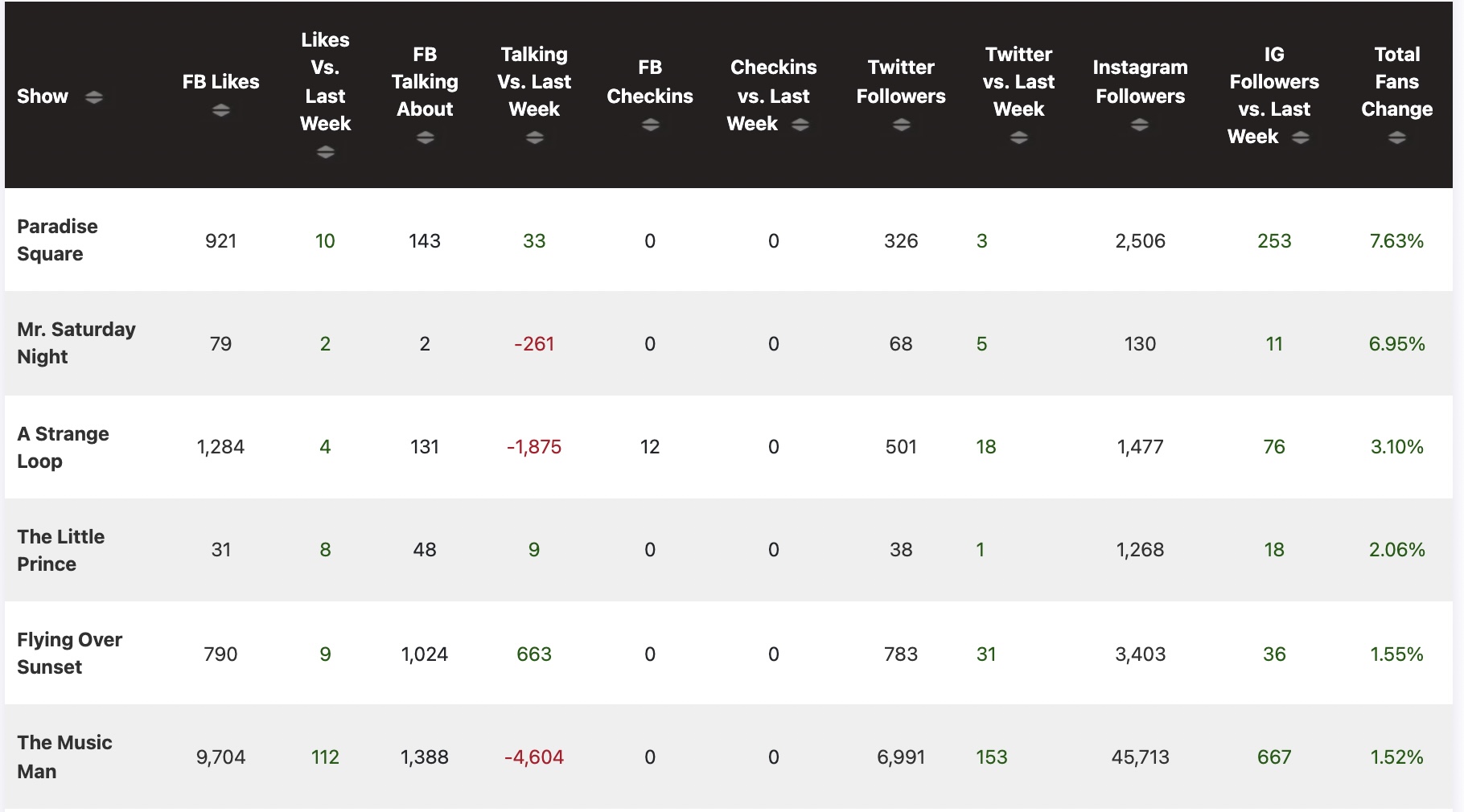Screen dimensions: 1464x812
Task: Click Paradise Square's 7.63% total fans change
Action: pos(1396,241)
